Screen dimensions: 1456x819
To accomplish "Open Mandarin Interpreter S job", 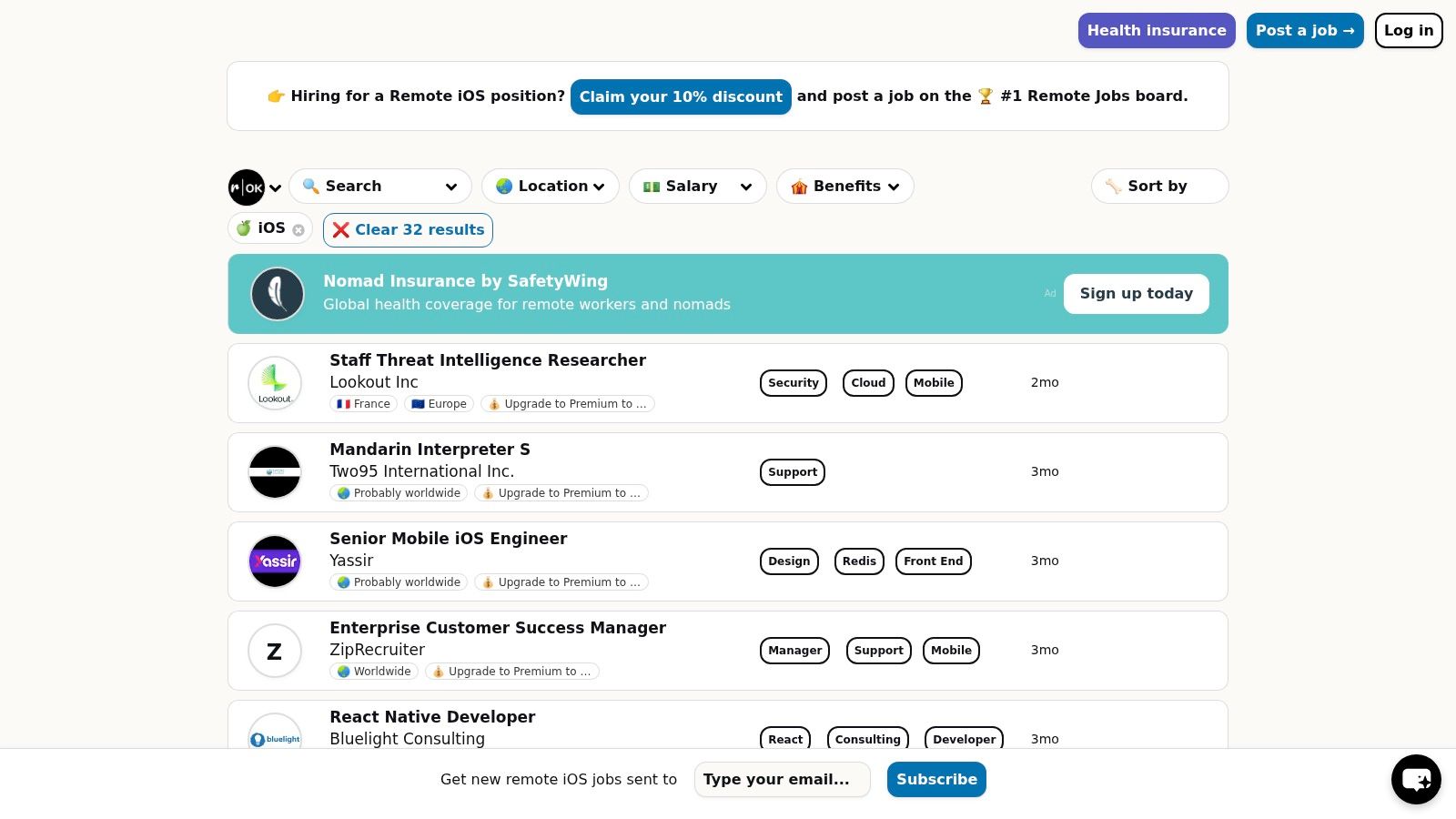I will (430, 450).
